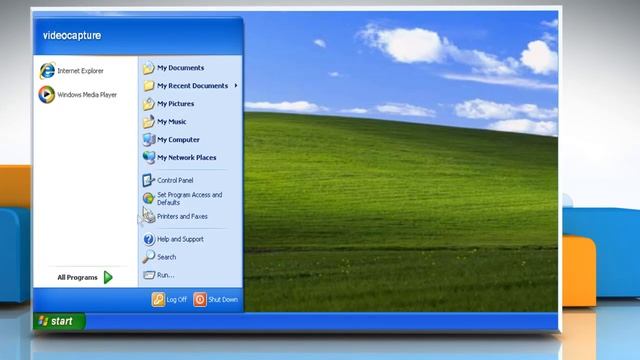Expand My Recent Documents submenu arrow

pyautogui.click(x=236, y=86)
